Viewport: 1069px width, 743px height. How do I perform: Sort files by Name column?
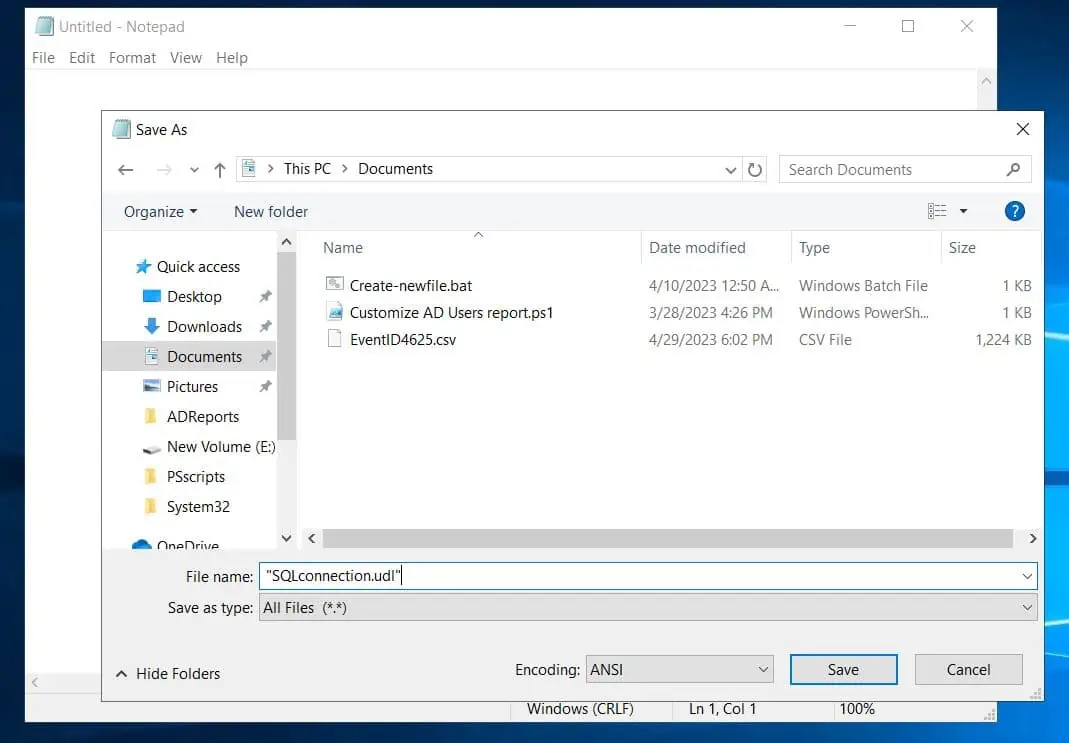(342, 247)
